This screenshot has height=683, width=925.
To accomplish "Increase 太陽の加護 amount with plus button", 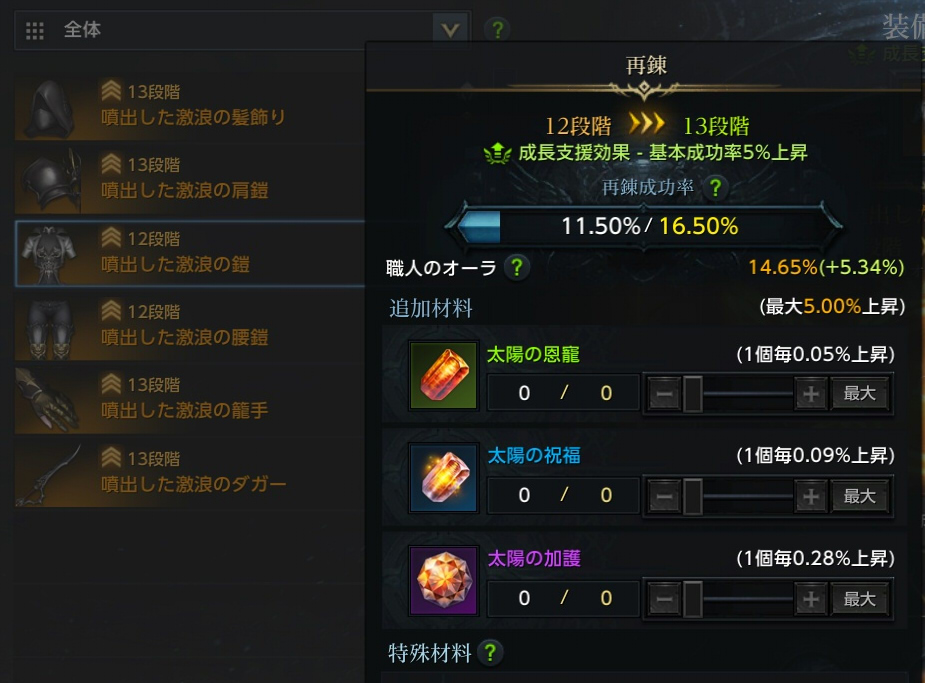I will (x=811, y=599).
